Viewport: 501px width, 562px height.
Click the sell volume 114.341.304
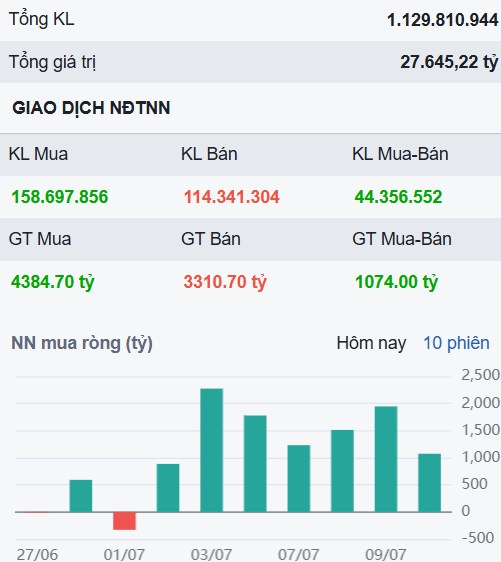(x=232, y=197)
